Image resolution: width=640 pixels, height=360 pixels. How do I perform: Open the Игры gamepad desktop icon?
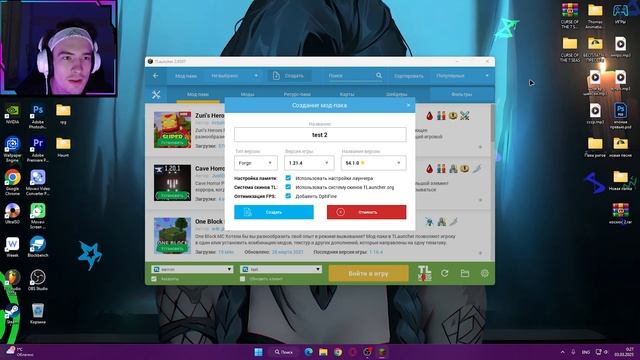click(x=620, y=13)
